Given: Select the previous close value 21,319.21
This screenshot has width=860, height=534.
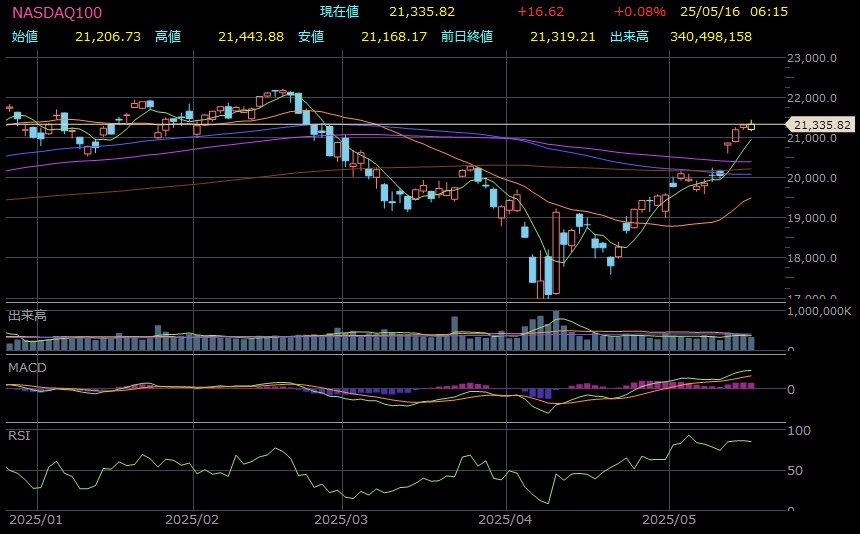Looking at the screenshot, I should (x=563, y=37).
